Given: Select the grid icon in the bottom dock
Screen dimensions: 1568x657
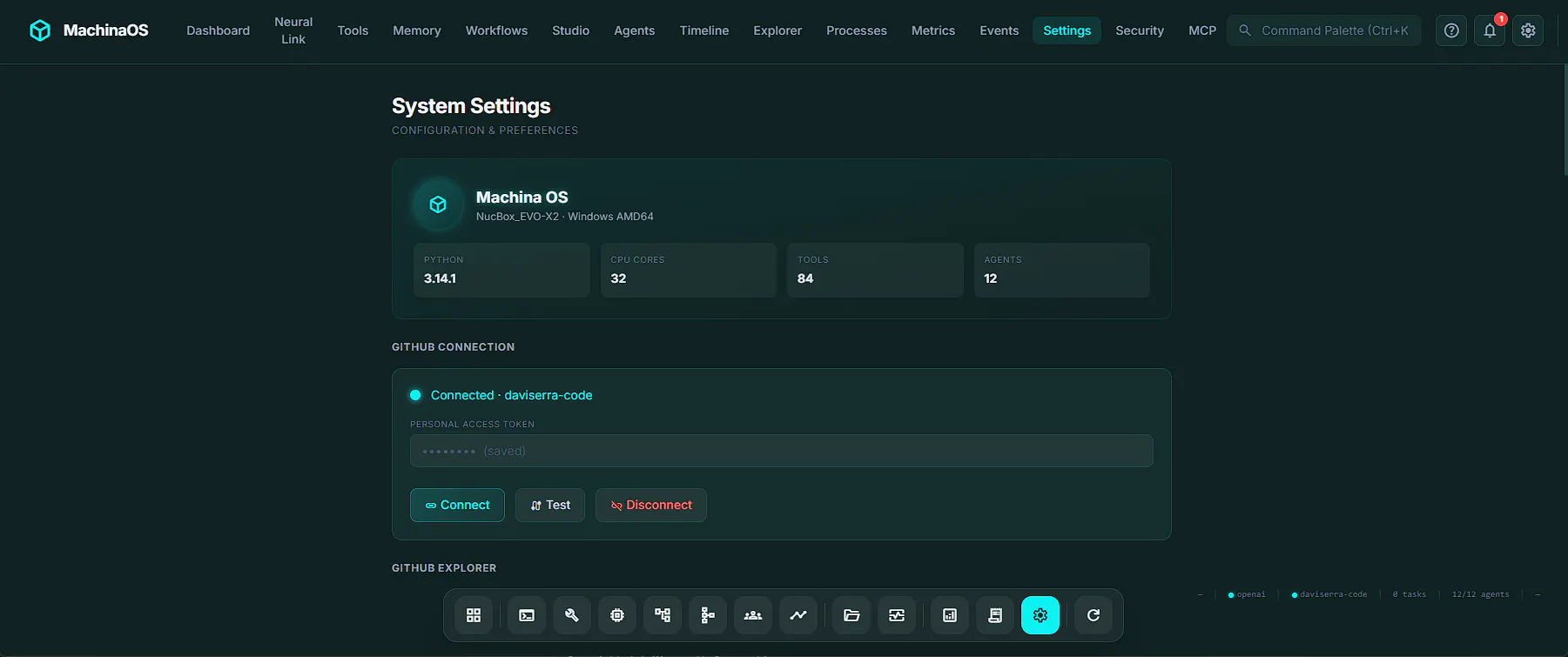Looking at the screenshot, I should (x=474, y=615).
